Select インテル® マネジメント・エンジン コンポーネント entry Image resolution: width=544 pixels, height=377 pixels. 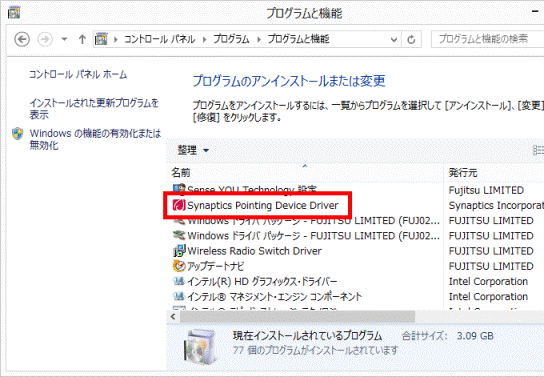click(274, 297)
